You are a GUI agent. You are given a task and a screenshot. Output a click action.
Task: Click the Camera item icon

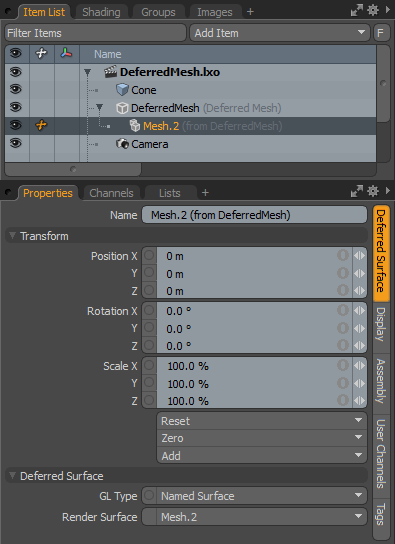tap(122, 144)
